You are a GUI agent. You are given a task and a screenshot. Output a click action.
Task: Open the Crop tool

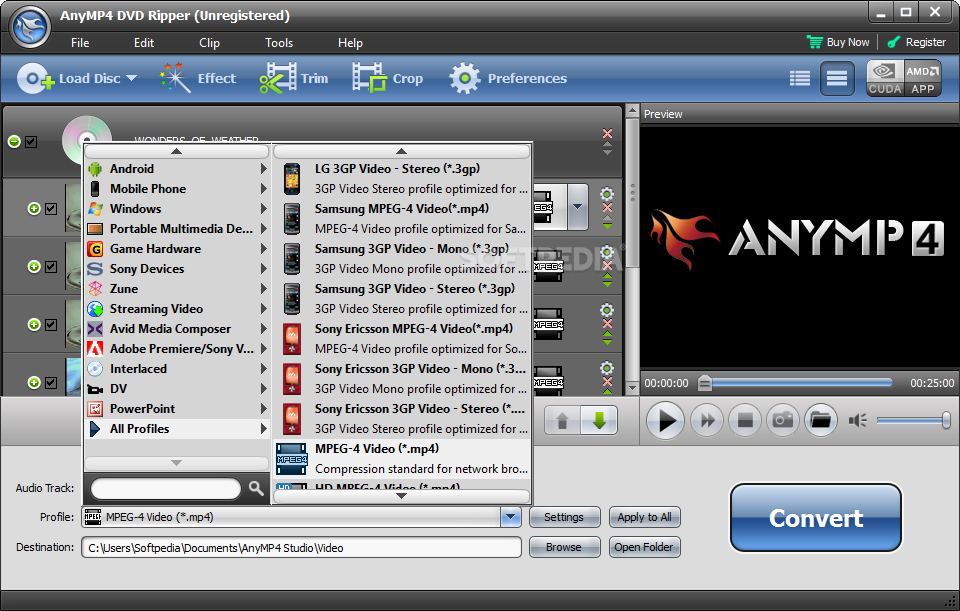(x=387, y=78)
